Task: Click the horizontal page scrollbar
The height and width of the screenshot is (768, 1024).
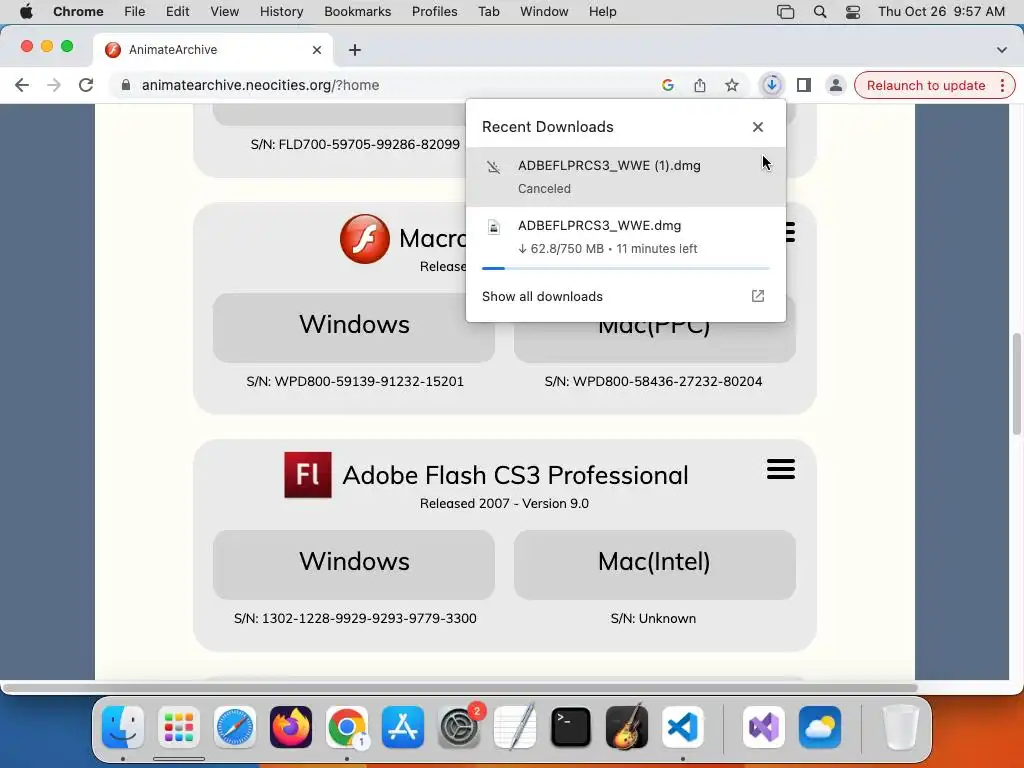Action: [x=460, y=688]
